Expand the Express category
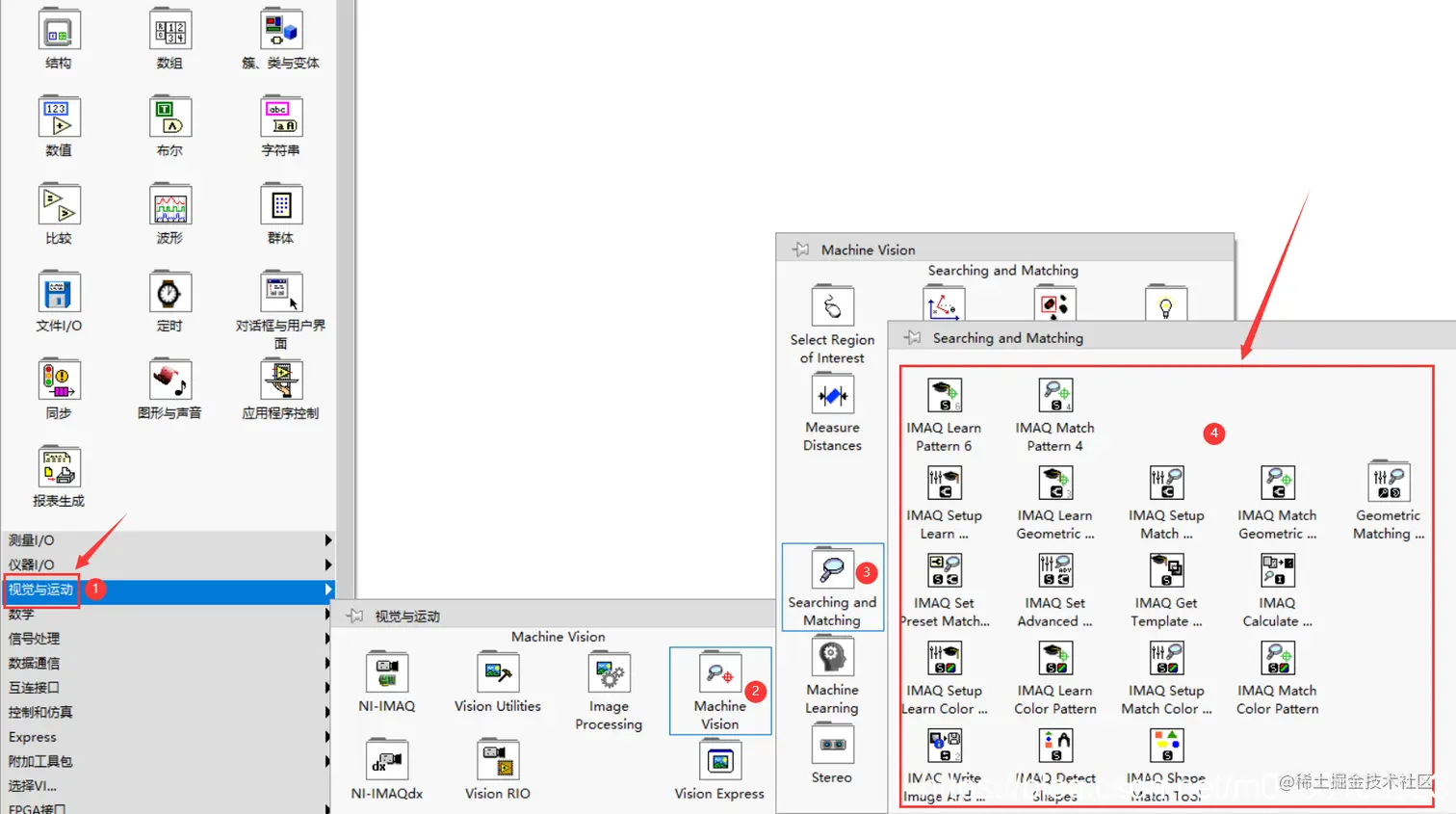 169,737
